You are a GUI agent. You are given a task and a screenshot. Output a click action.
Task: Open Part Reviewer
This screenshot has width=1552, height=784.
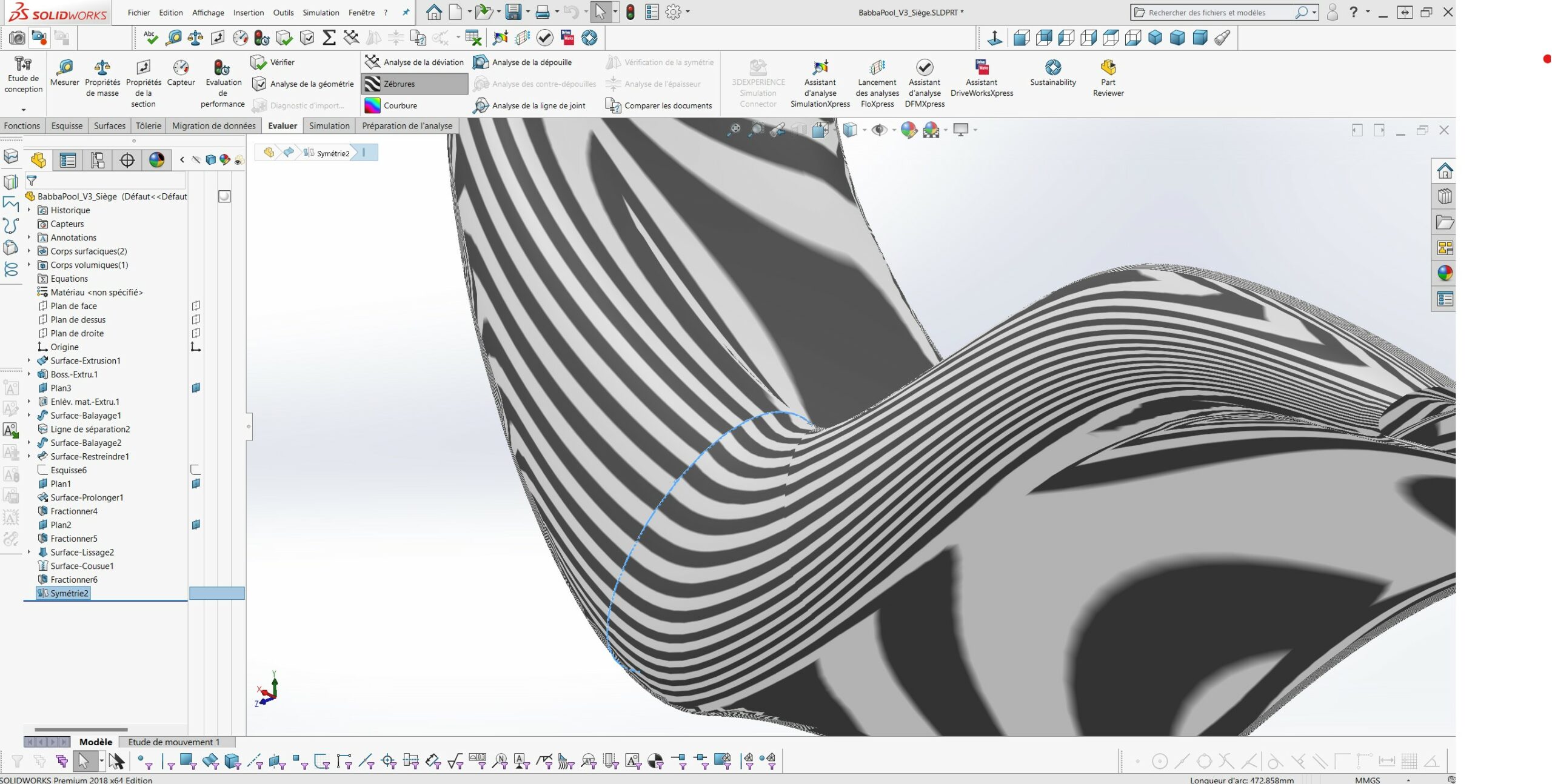(x=1108, y=79)
